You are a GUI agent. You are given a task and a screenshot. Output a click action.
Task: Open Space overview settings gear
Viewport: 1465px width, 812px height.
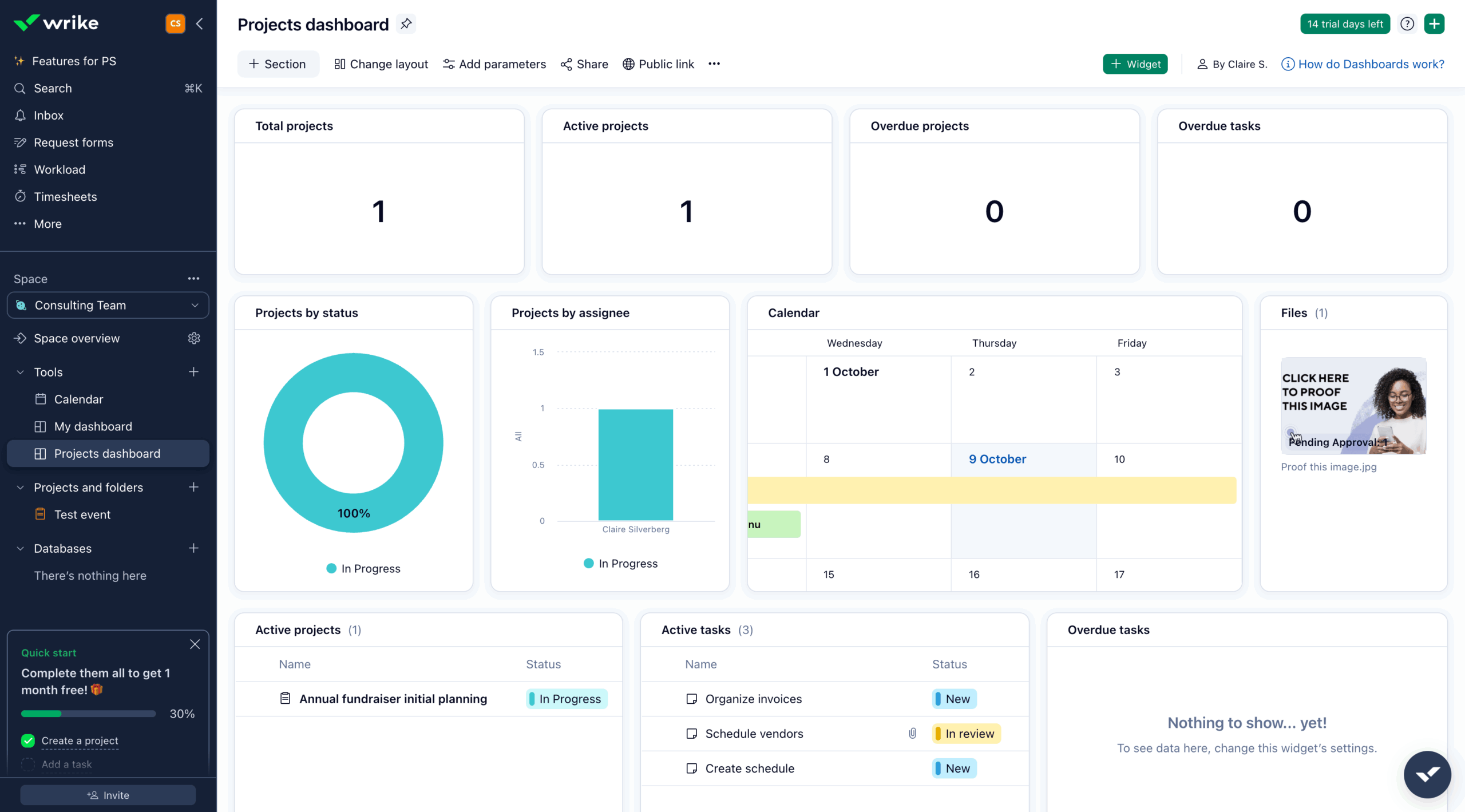[x=193, y=338]
